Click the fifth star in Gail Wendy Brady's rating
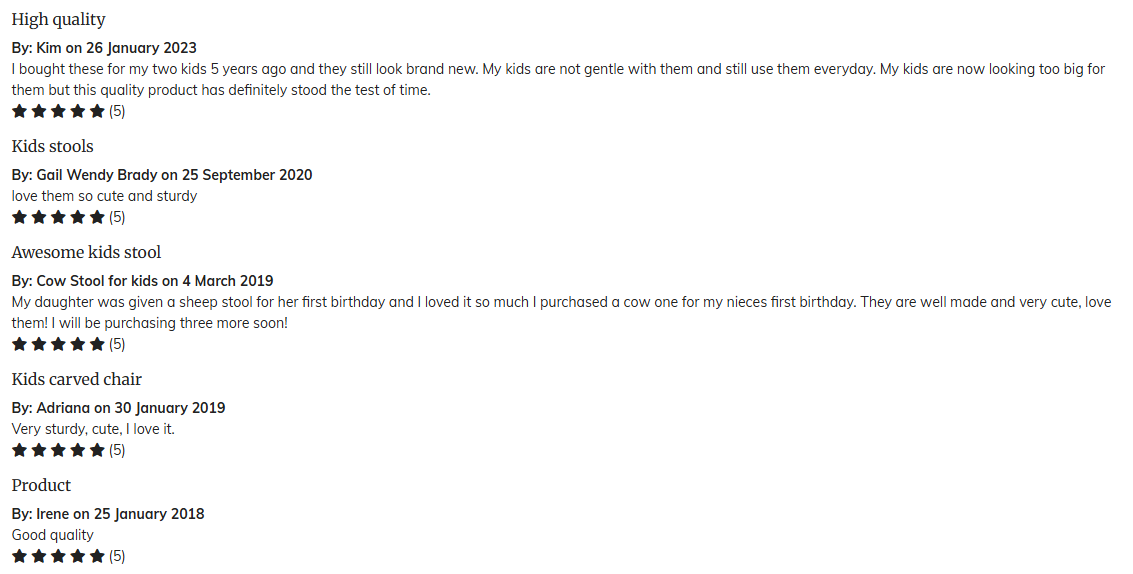 (x=97, y=217)
